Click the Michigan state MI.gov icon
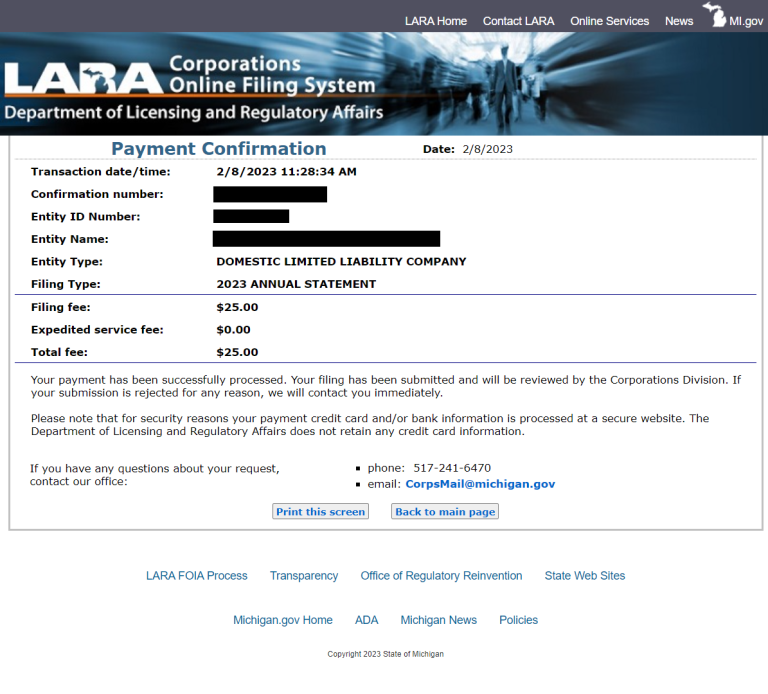 pyautogui.click(x=715, y=15)
